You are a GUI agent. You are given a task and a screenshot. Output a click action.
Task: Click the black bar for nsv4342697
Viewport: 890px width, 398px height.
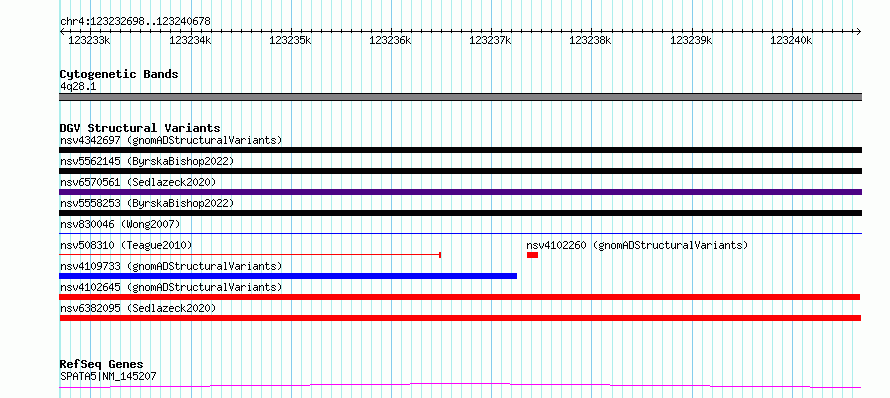click(x=460, y=150)
